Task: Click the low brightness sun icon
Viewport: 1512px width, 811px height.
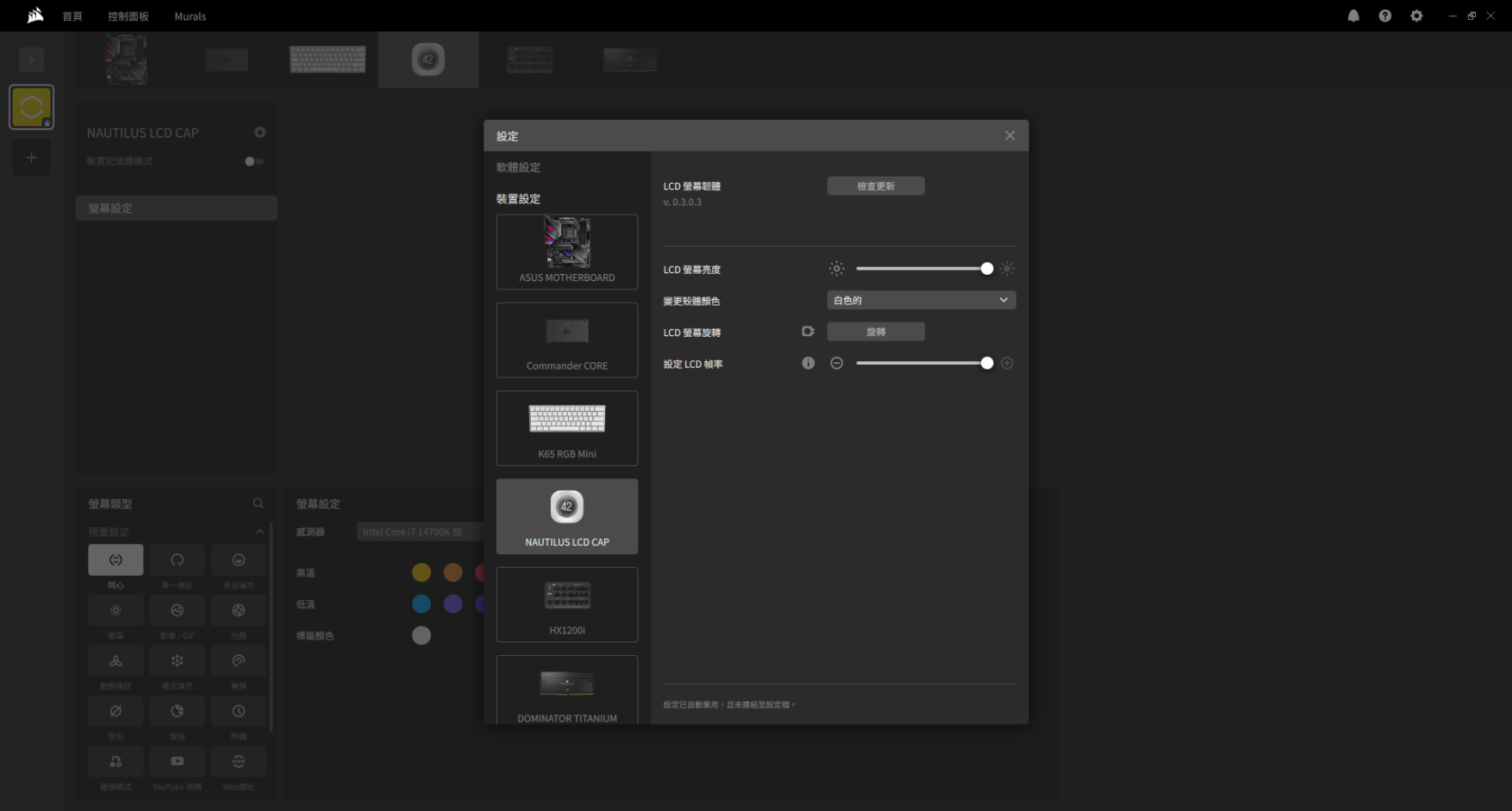Action: click(837, 269)
